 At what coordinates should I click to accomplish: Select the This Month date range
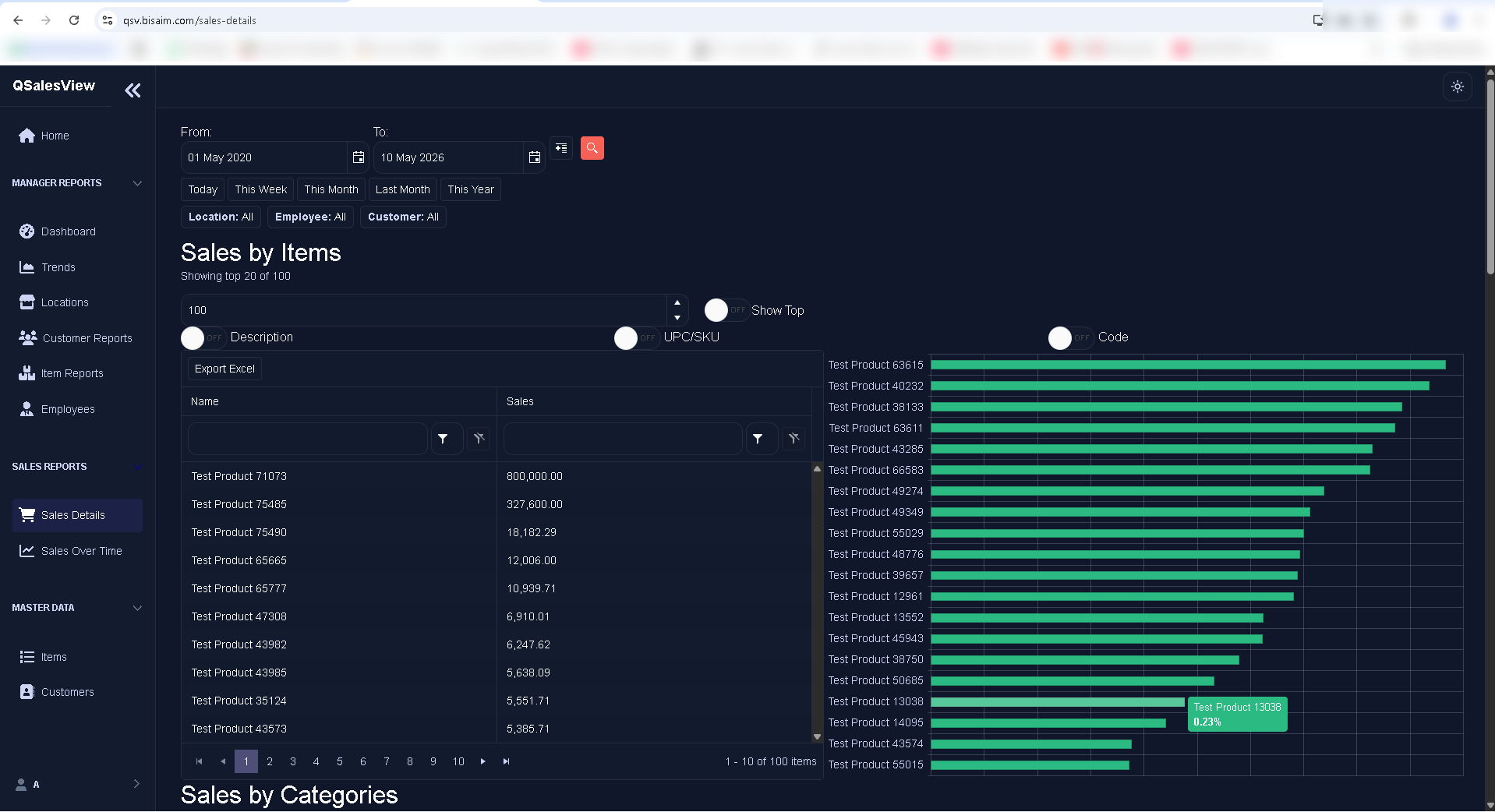coord(331,189)
